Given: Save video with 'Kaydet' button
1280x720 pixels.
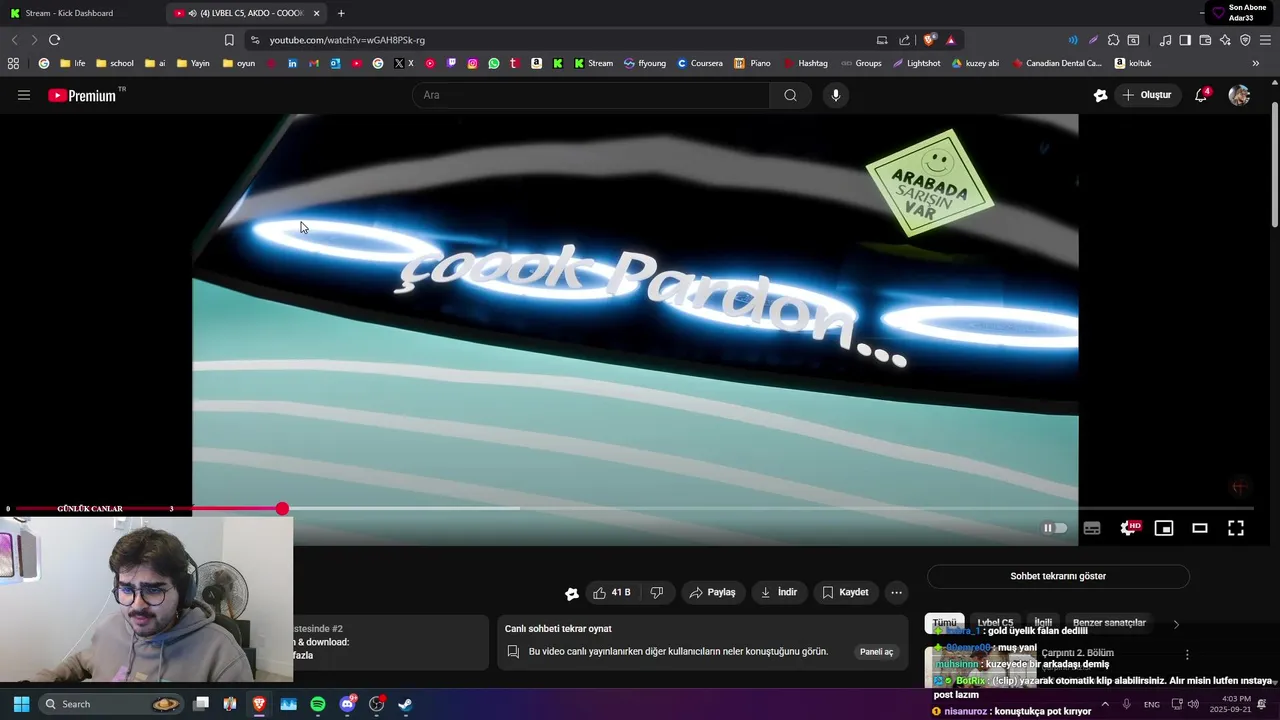Looking at the screenshot, I should click(845, 592).
